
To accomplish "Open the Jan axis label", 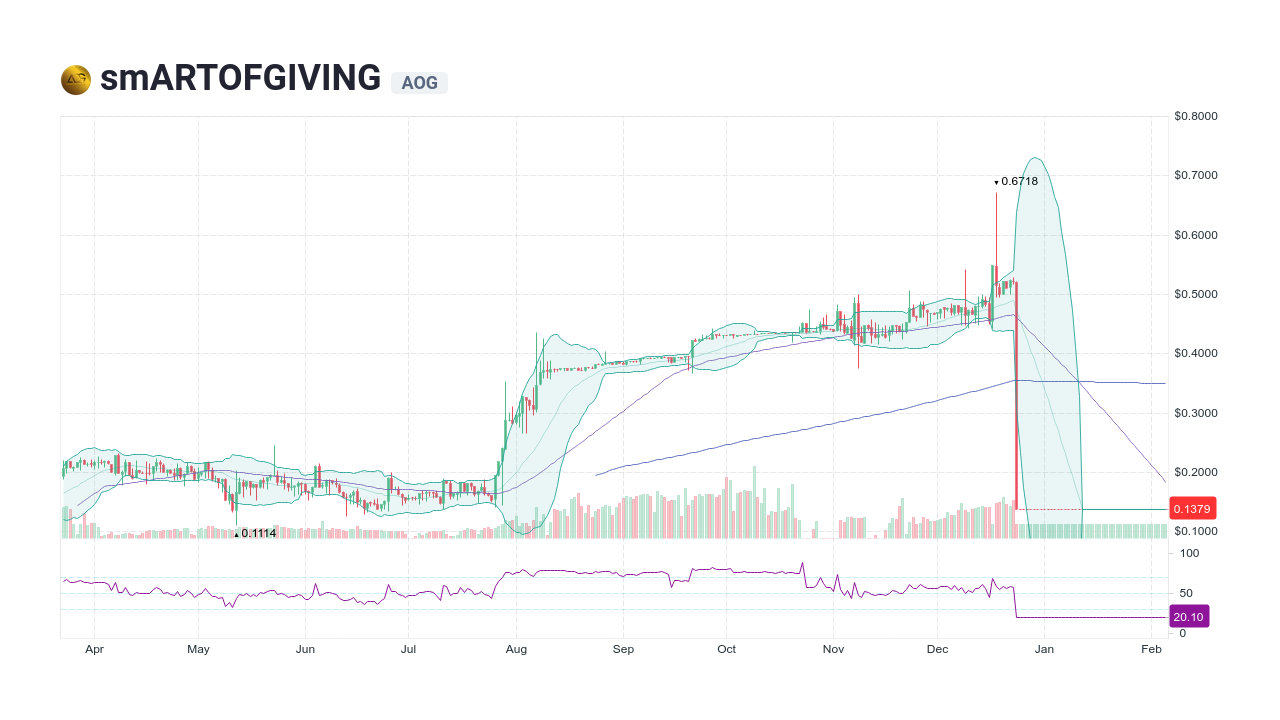I will click(x=1044, y=649).
